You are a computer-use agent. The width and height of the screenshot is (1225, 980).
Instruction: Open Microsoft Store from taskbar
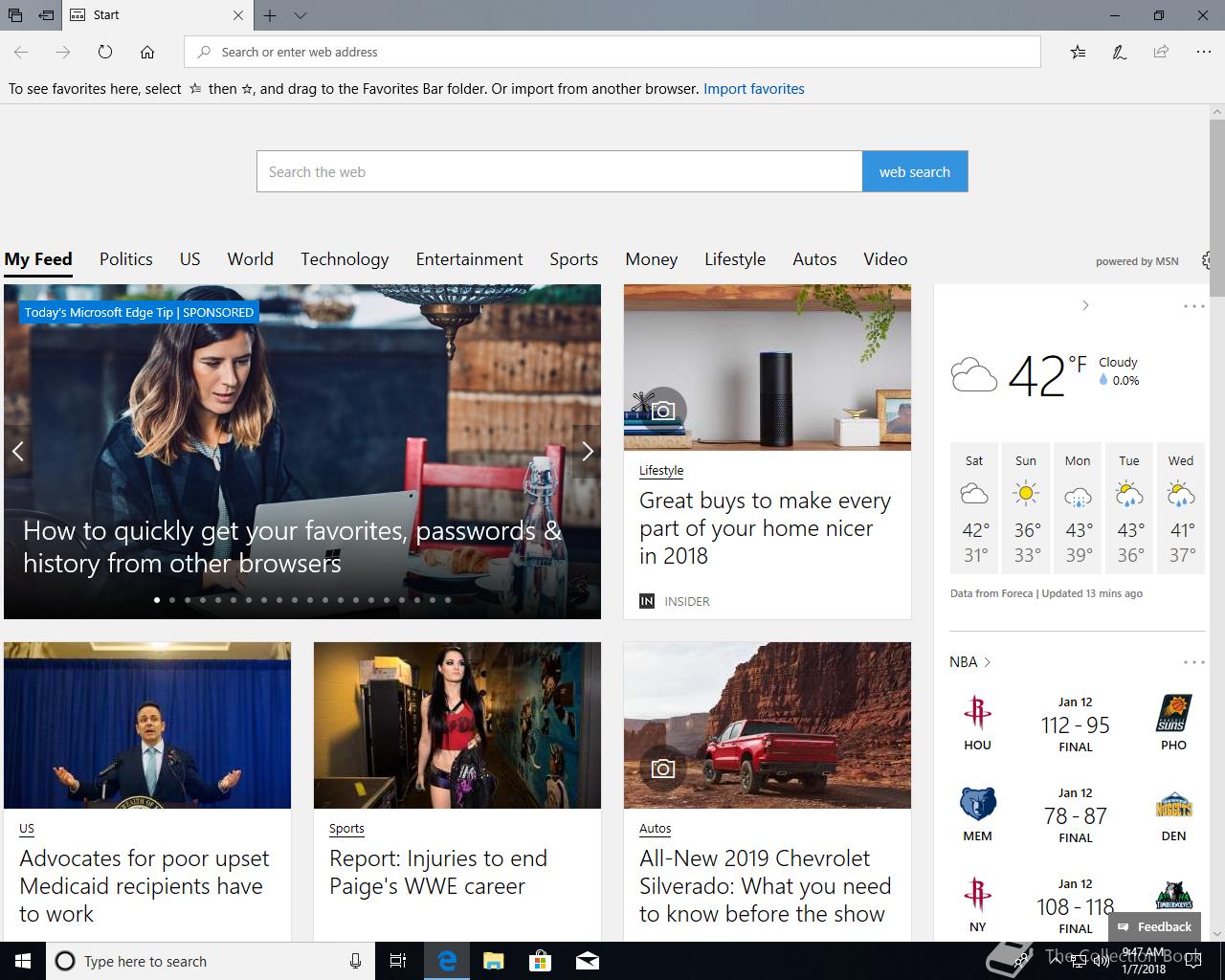pos(541,961)
